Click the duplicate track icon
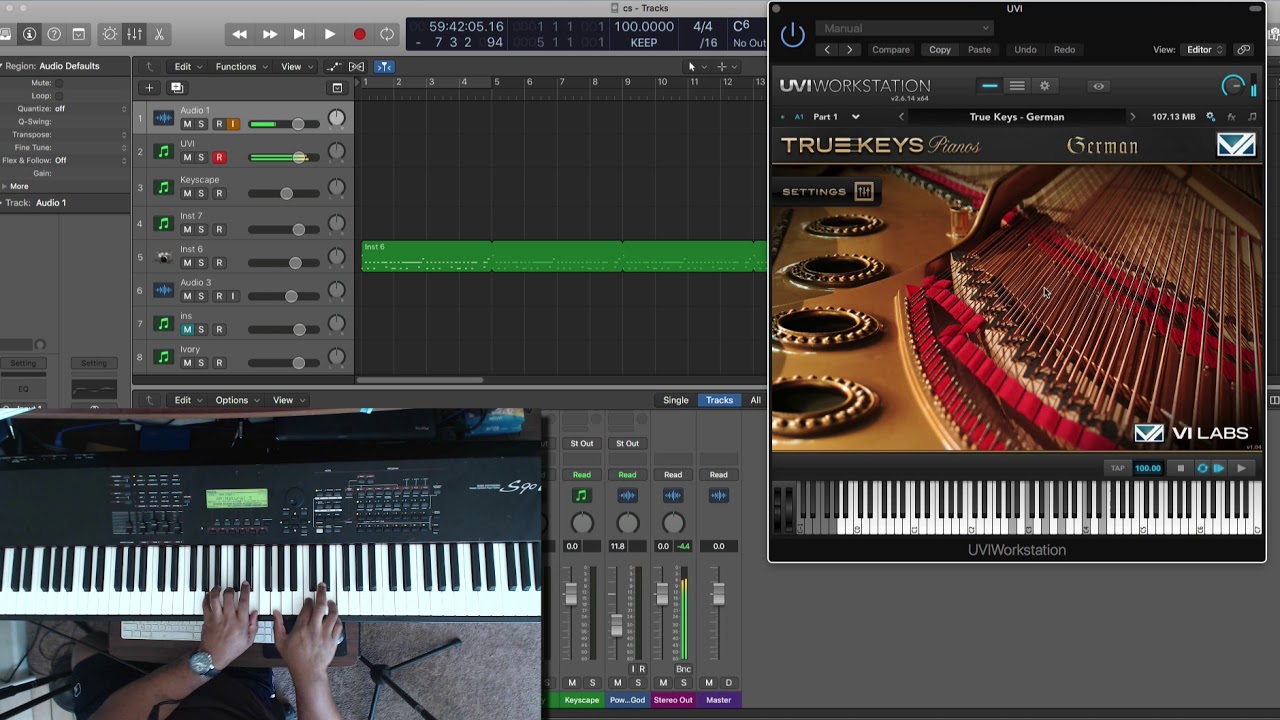 176,87
